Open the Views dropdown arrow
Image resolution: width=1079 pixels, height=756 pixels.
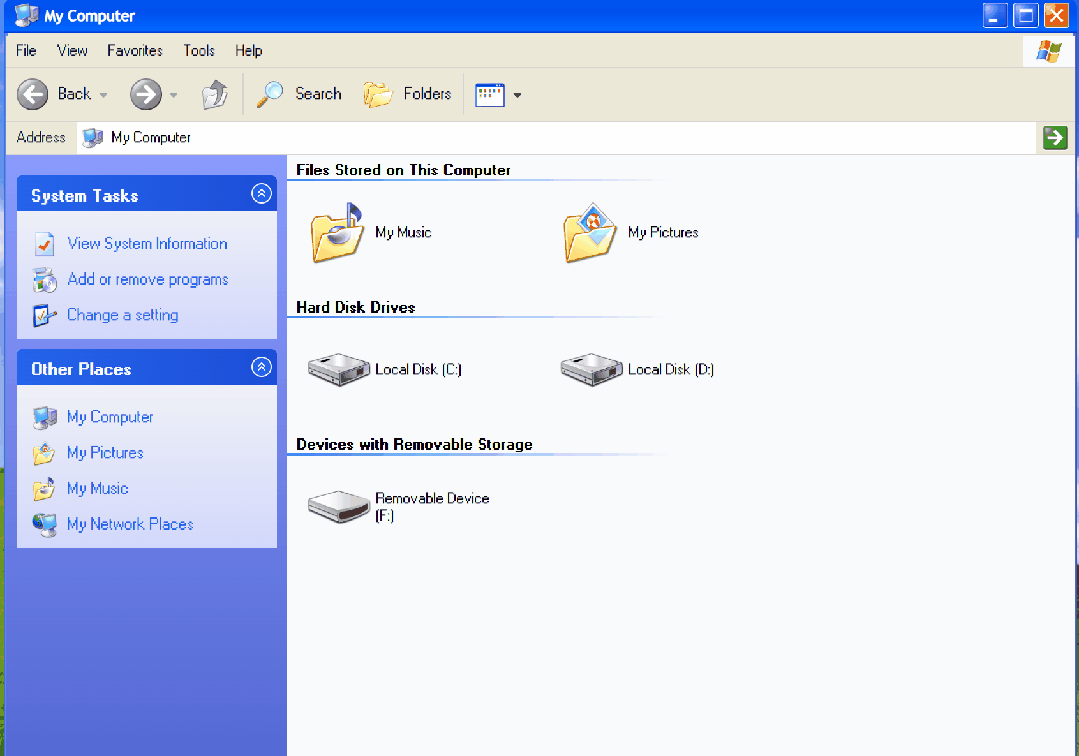517,94
